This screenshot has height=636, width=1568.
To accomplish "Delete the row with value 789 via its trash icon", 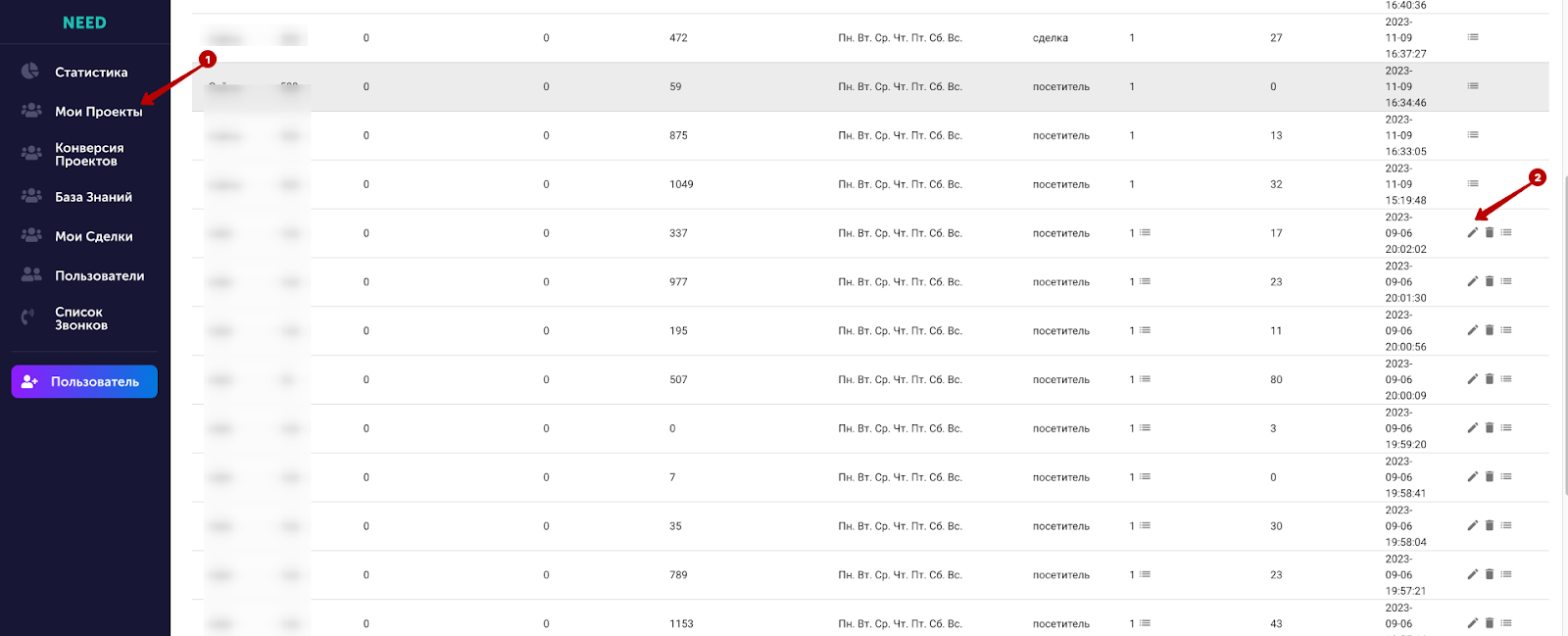I will click(1489, 575).
